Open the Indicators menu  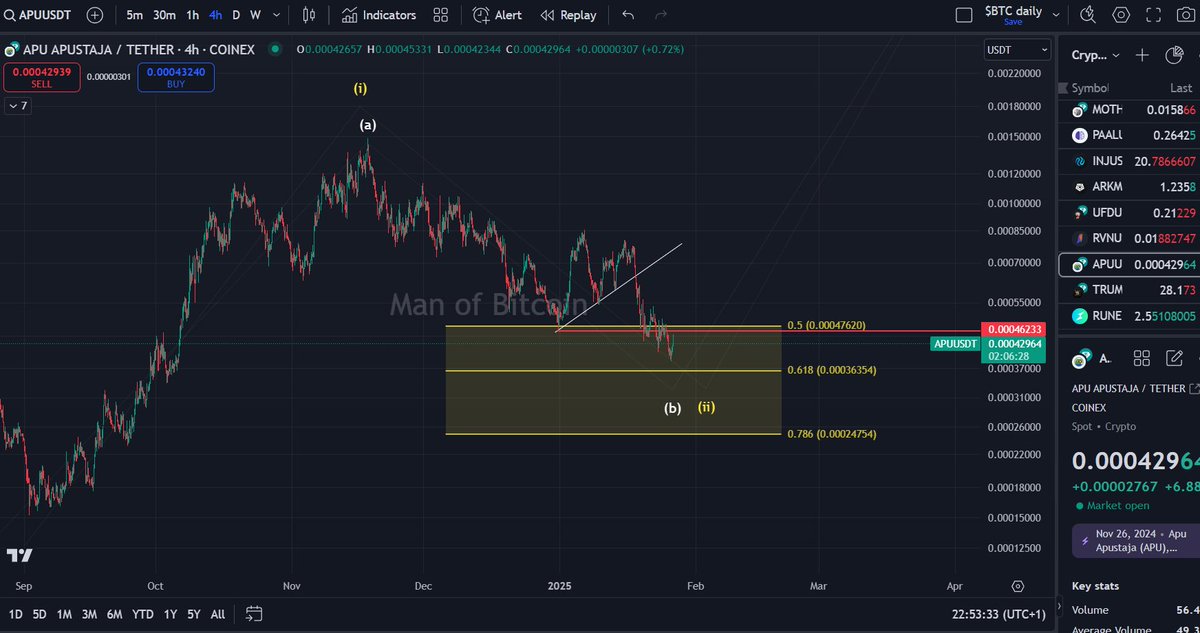pos(378,15)
